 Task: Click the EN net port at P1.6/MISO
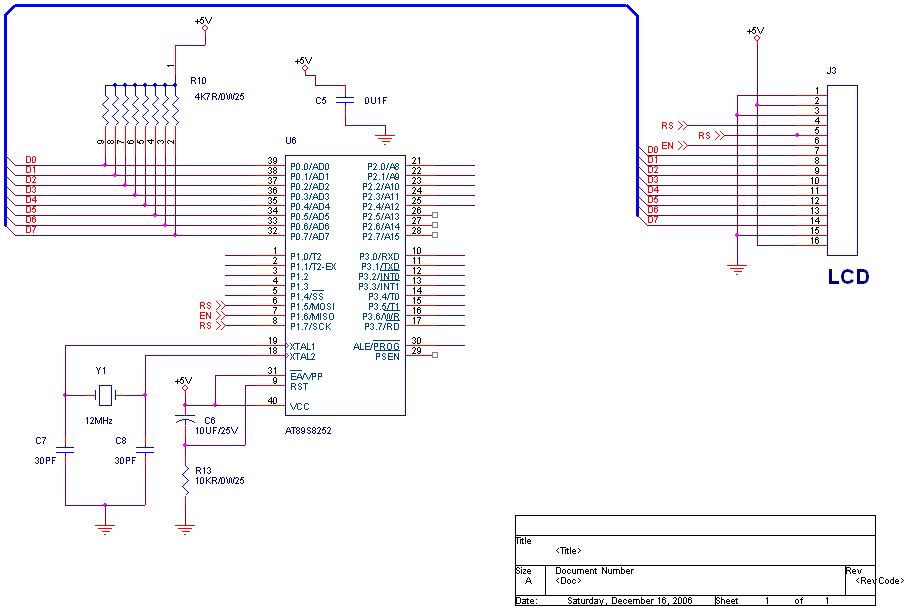coord(212,316)
